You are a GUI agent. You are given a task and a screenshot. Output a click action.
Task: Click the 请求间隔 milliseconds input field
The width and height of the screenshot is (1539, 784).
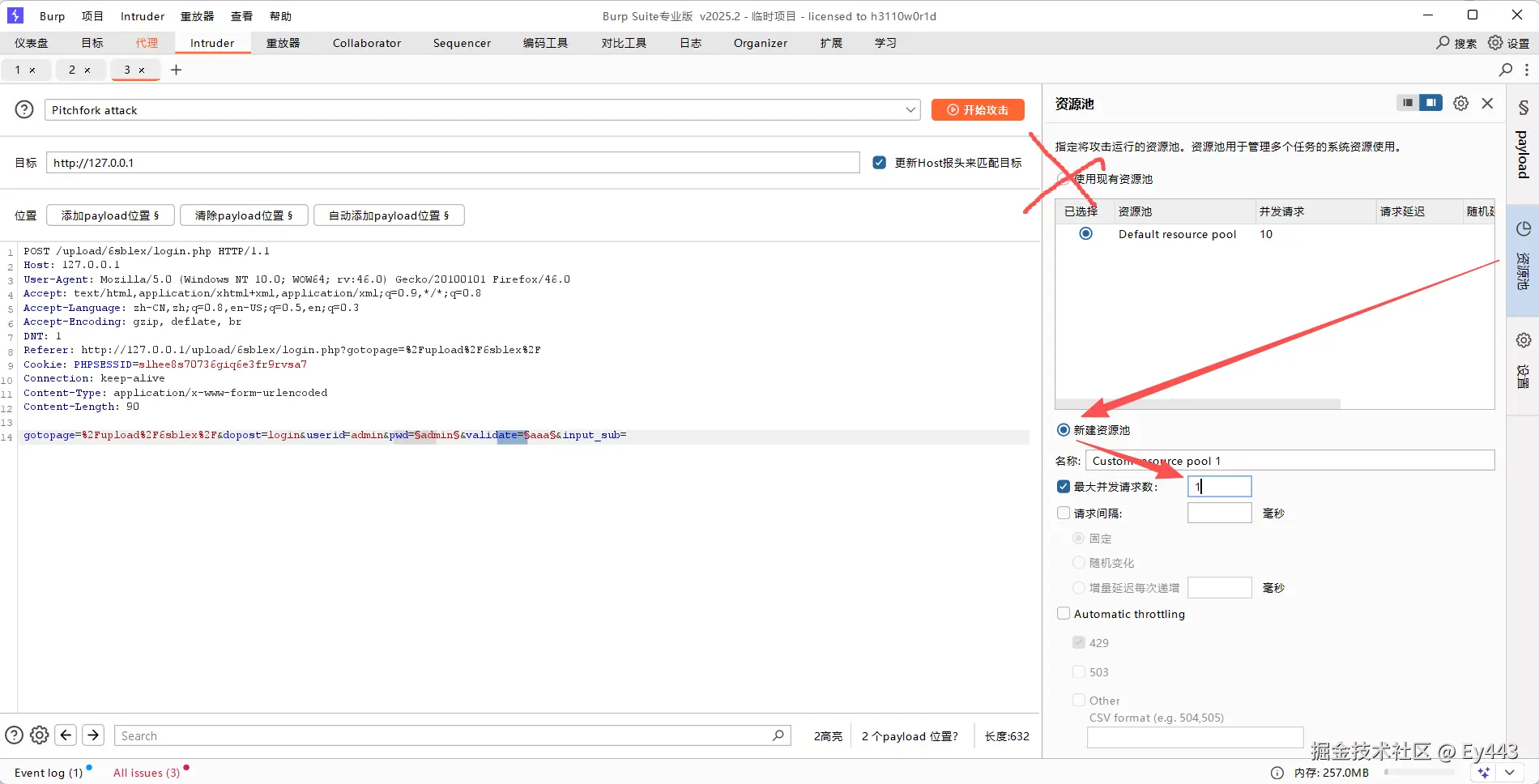coord(1220,513)
